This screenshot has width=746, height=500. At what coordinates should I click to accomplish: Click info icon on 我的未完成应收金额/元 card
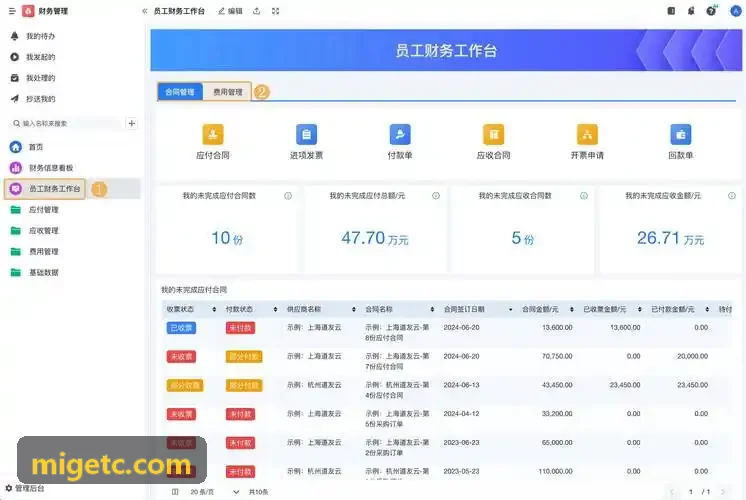click(732, 196)
